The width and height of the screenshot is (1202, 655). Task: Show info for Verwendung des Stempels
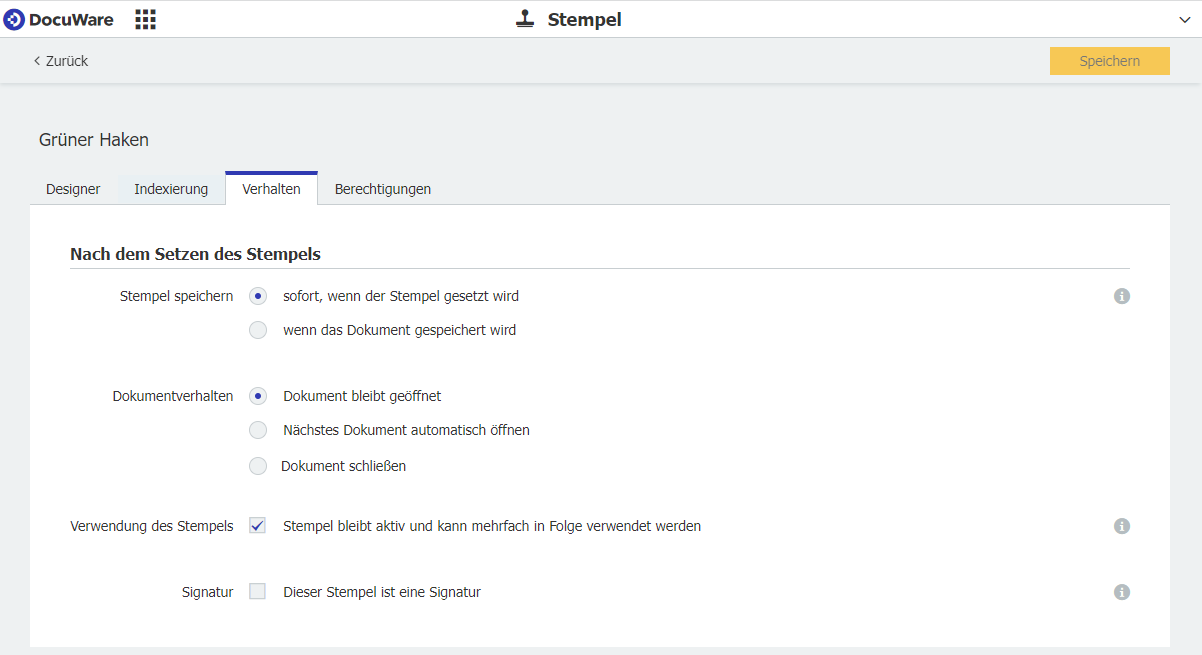(x=1122, y=526)
